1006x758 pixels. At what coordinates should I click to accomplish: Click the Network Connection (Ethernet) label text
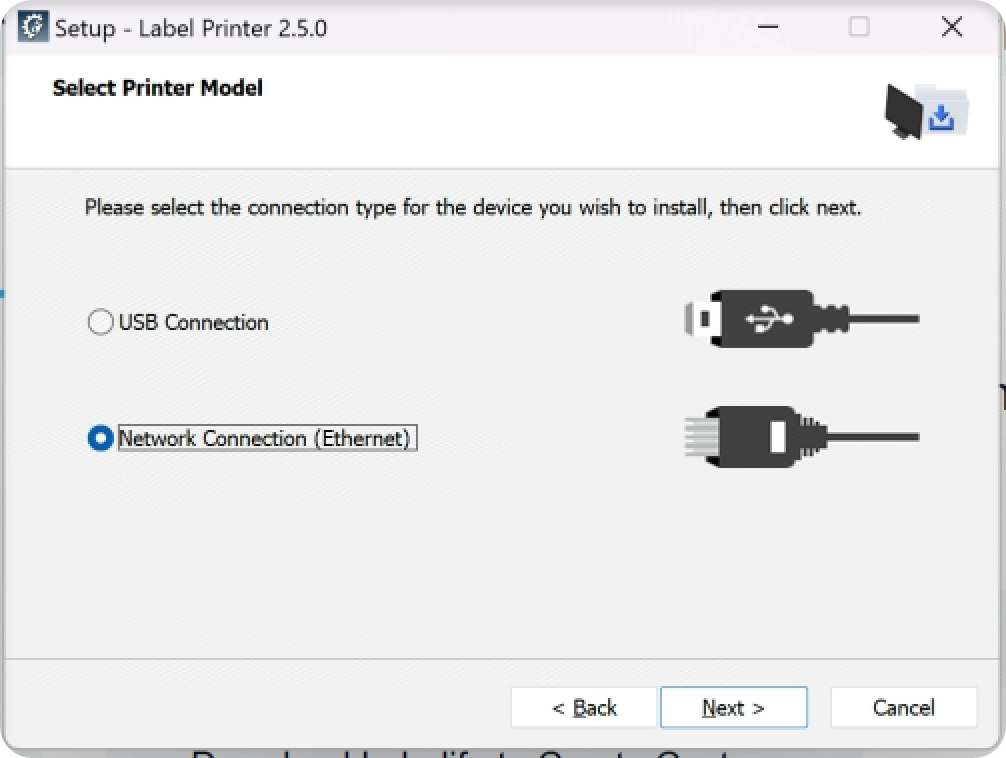point(266,438)
